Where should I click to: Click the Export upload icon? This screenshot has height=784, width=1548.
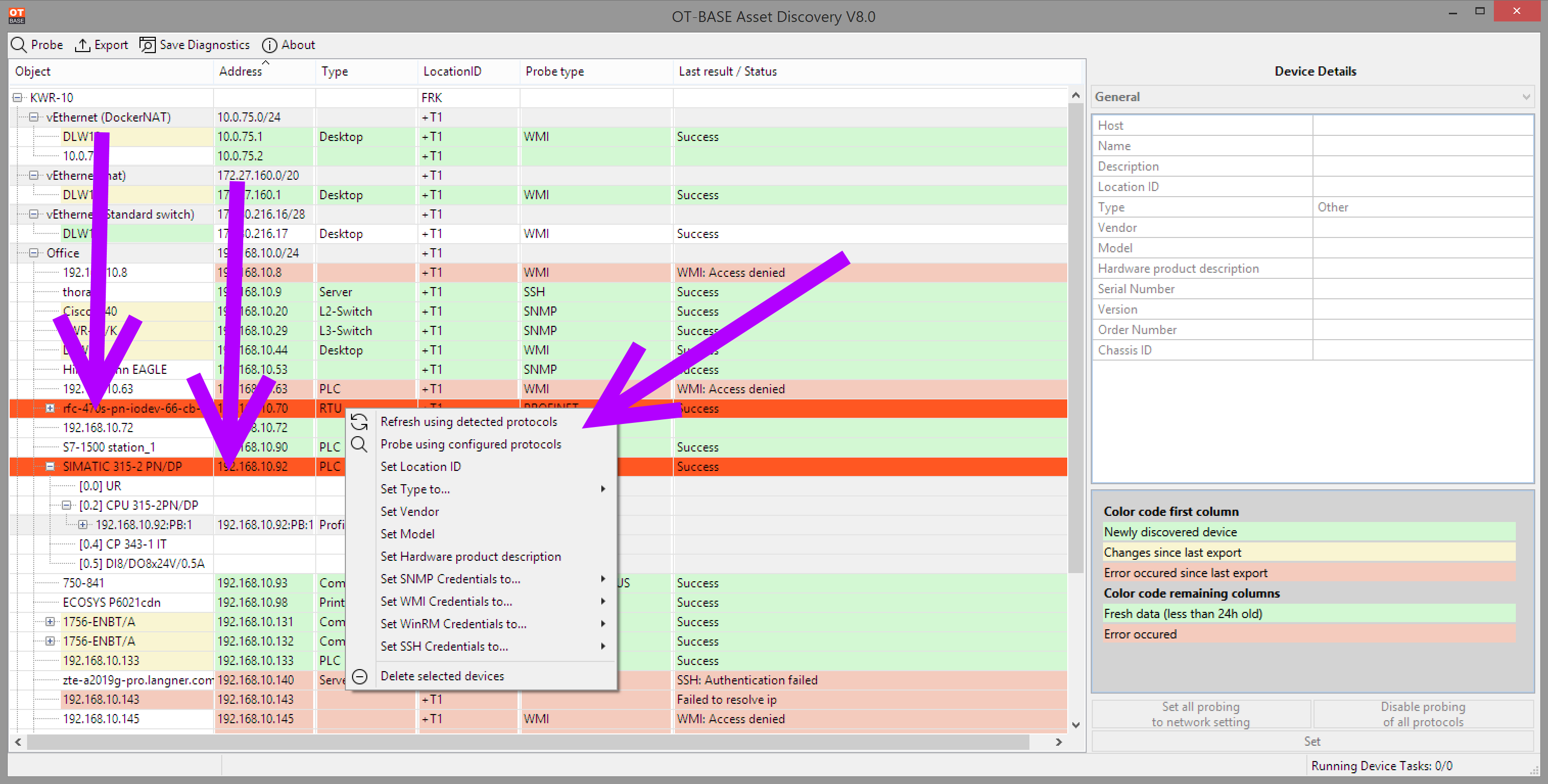82,45
